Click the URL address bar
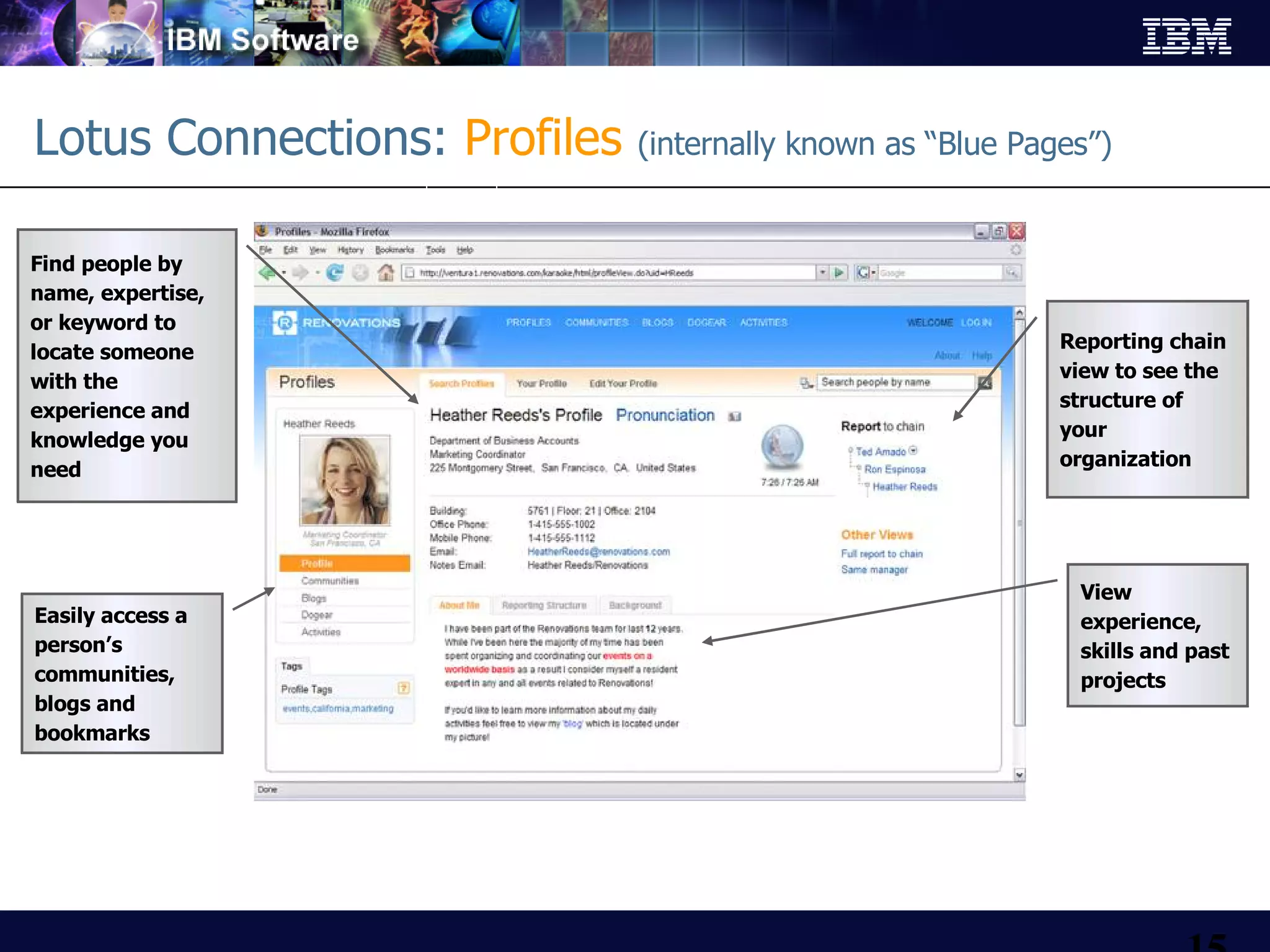The height and width of the screenshot is (952, 1270). pyautogui.click(x=609, y=273)
